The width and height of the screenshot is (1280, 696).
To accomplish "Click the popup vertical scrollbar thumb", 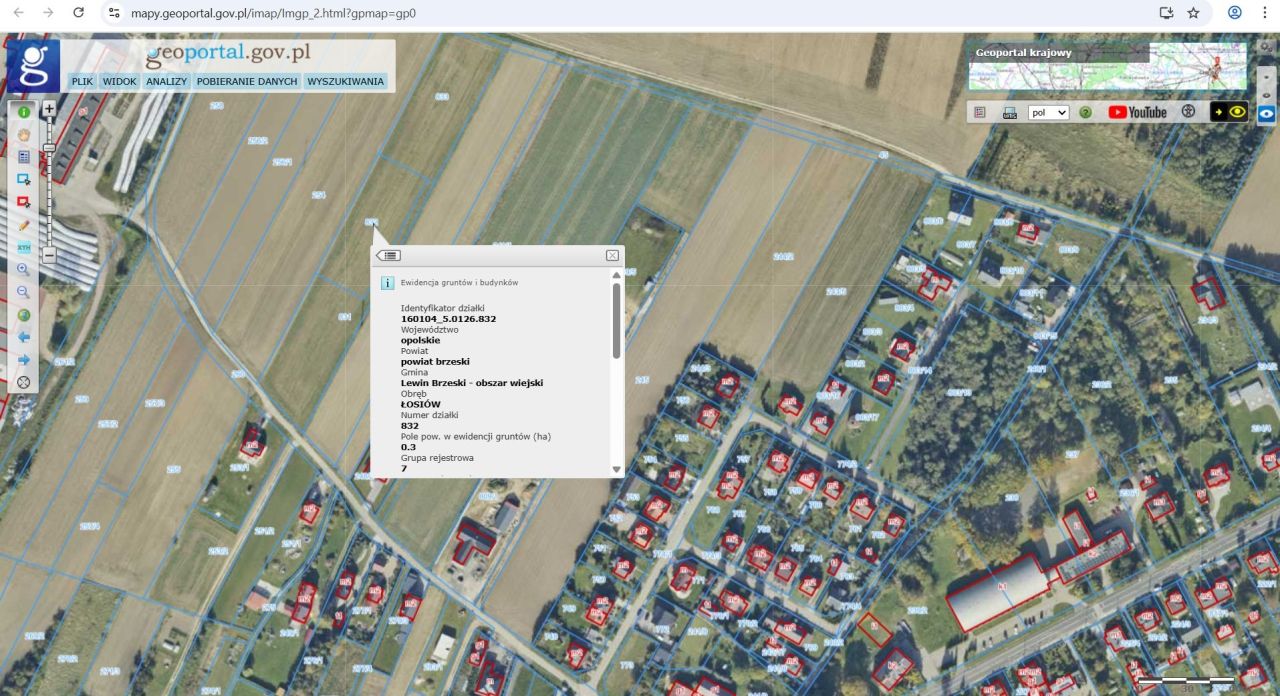I will [x=616, y=320].
